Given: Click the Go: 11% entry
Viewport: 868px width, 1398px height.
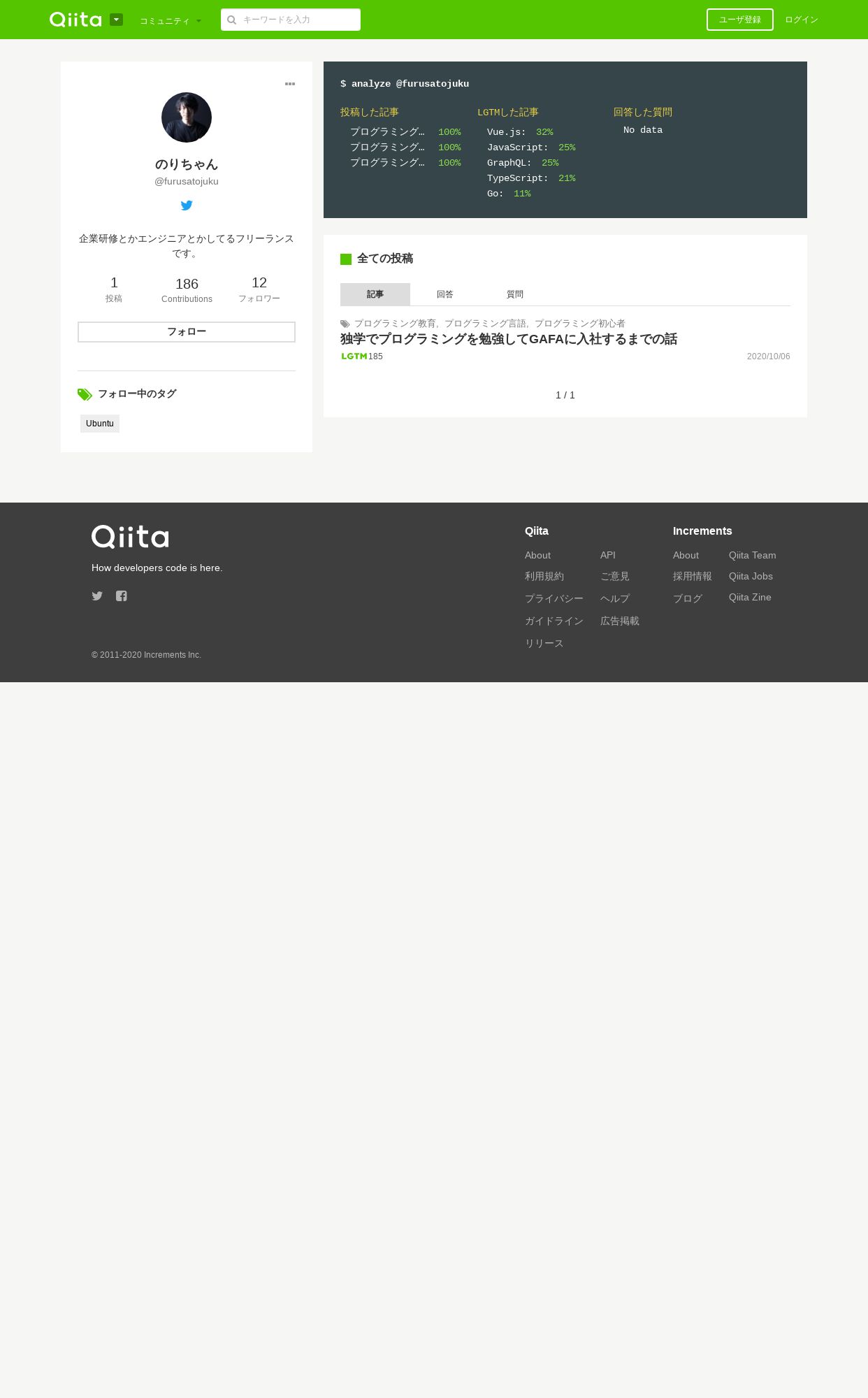Looking at the screenshot, I should point(509,194).
